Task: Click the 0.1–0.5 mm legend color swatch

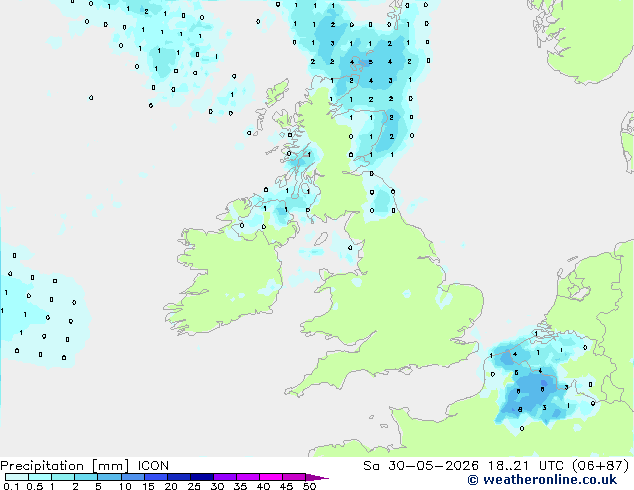Action: coord(17,477)
